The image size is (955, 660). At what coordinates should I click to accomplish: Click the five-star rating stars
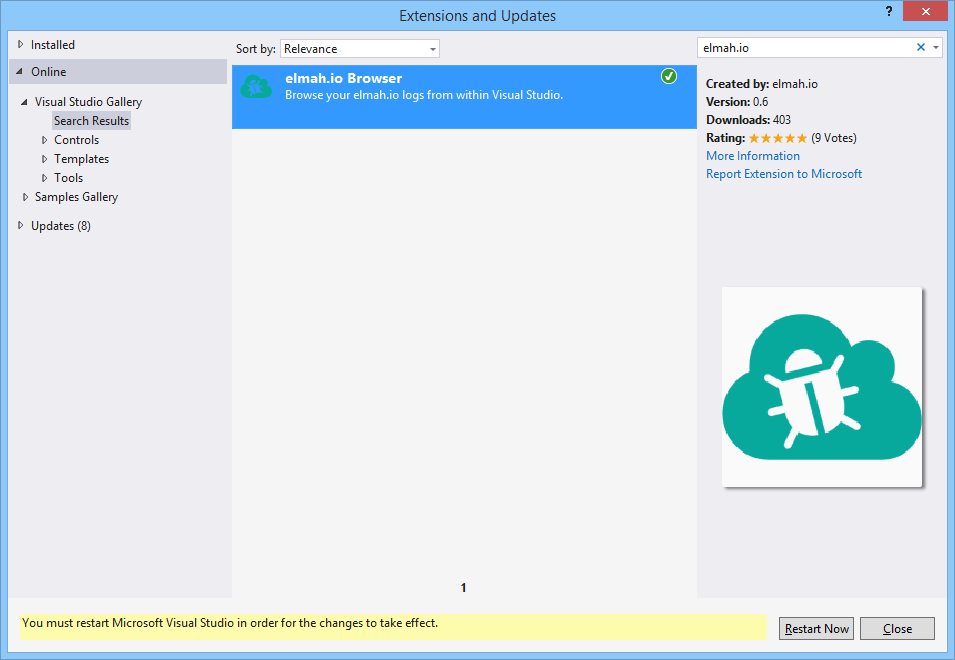pyautogui.click(x=779, y=138)
